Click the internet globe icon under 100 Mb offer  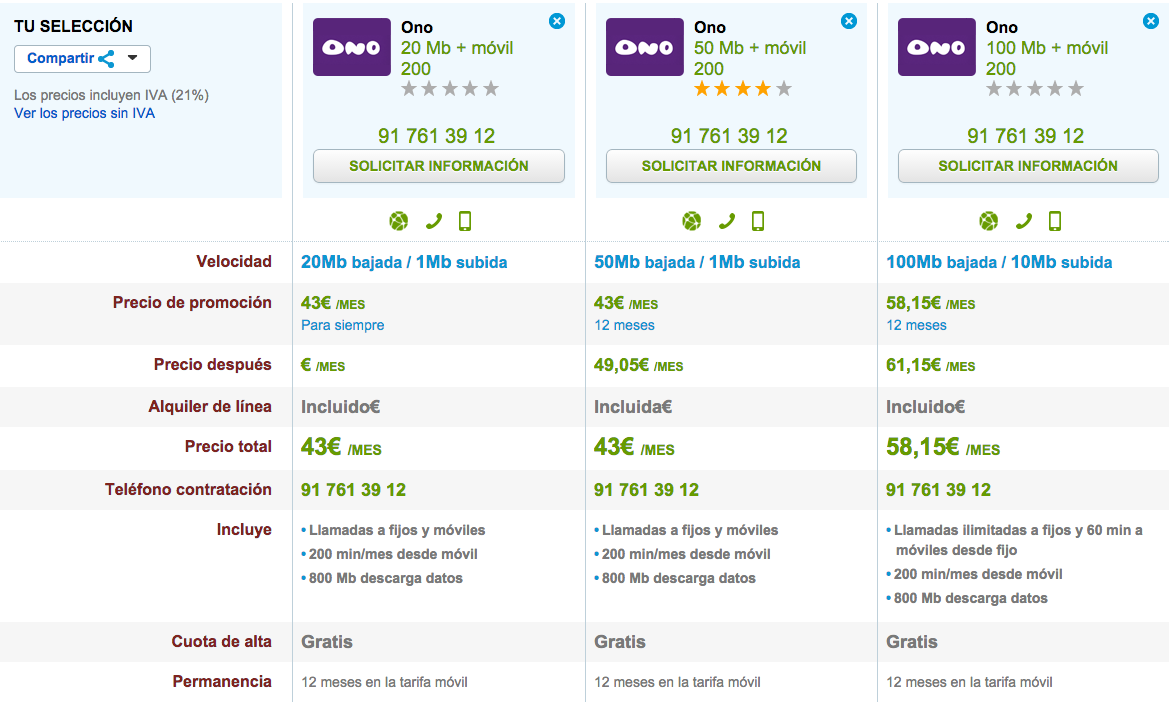tap(988, 221)
